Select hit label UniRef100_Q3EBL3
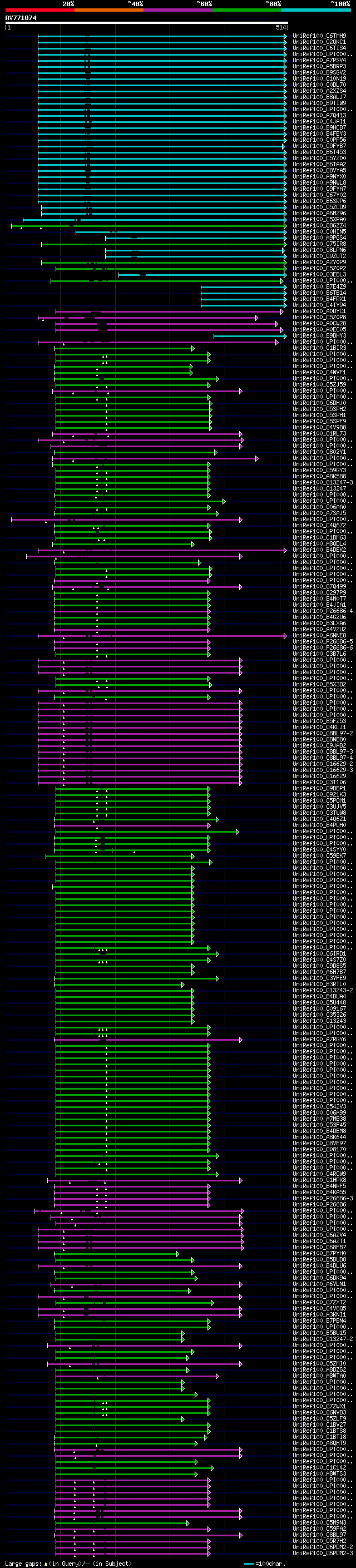 tap(319, 275)
